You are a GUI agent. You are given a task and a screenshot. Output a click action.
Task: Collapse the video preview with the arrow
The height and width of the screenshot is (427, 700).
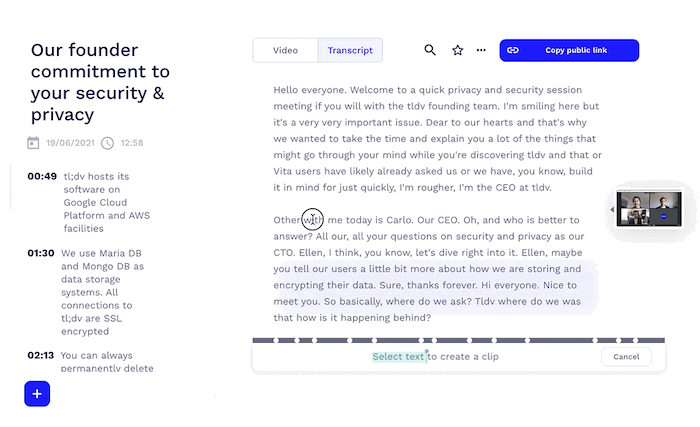pos(611,210)
